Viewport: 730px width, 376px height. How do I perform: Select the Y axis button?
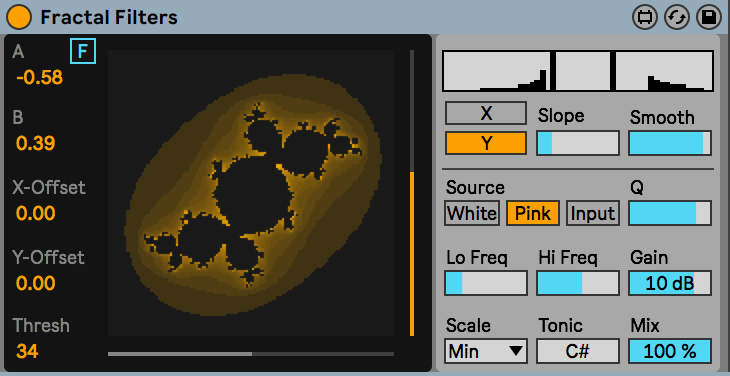pyautogui.click(x=486, y=143)
